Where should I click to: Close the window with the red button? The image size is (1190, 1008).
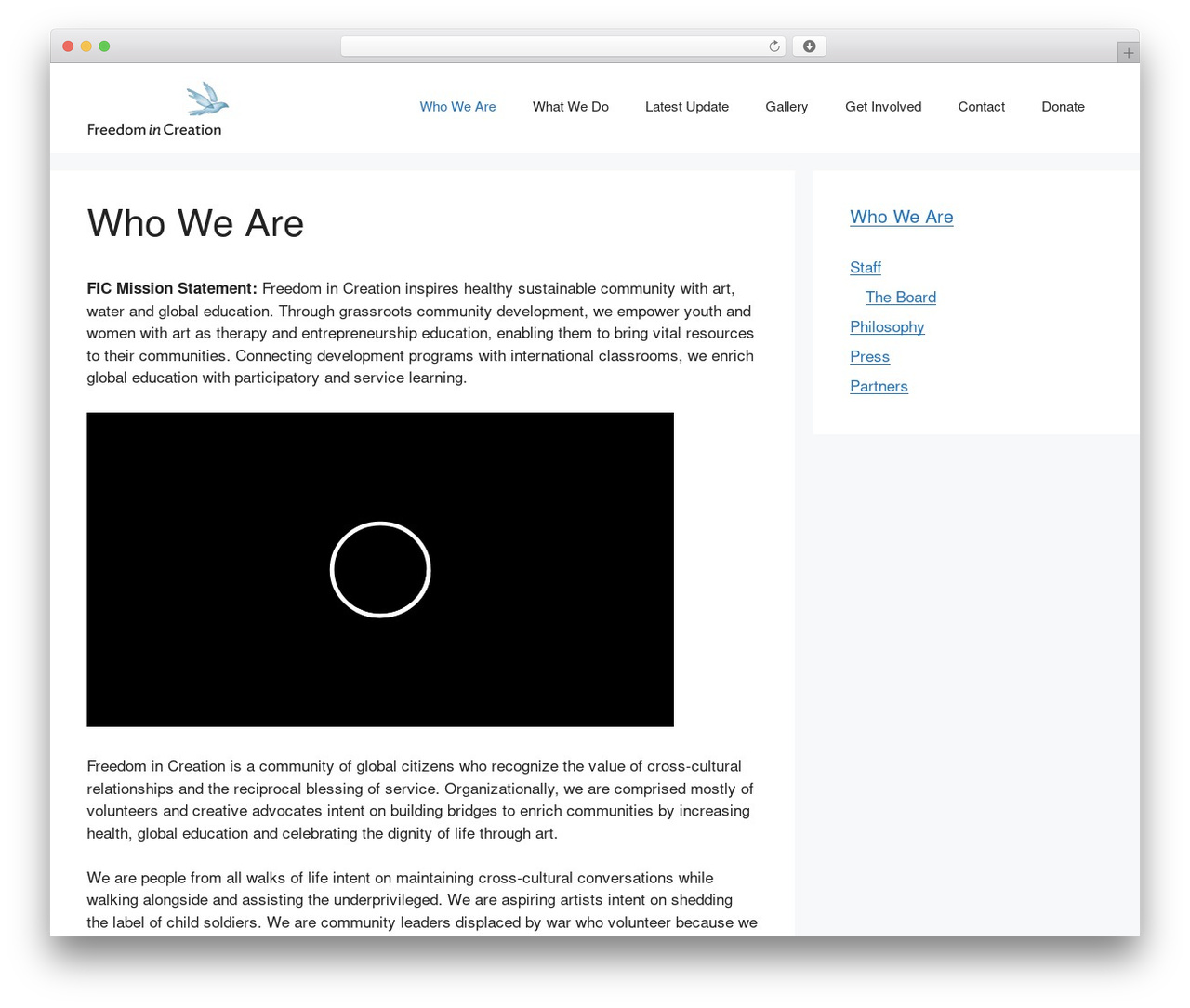coord(68,46)
